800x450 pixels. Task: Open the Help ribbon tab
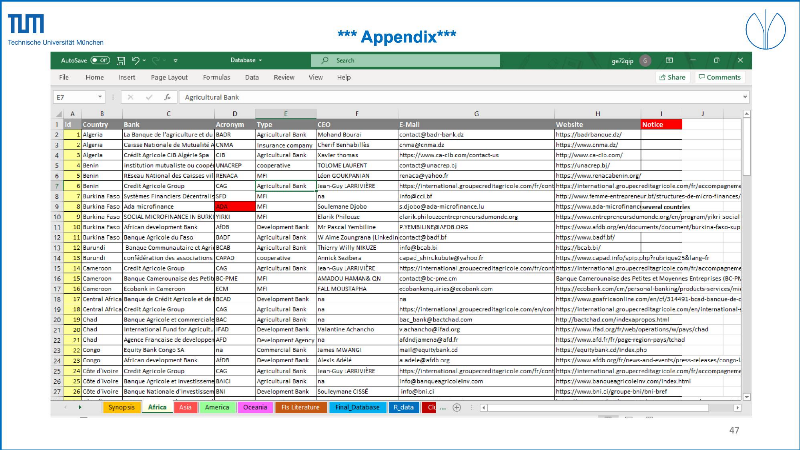click(344, 78)
